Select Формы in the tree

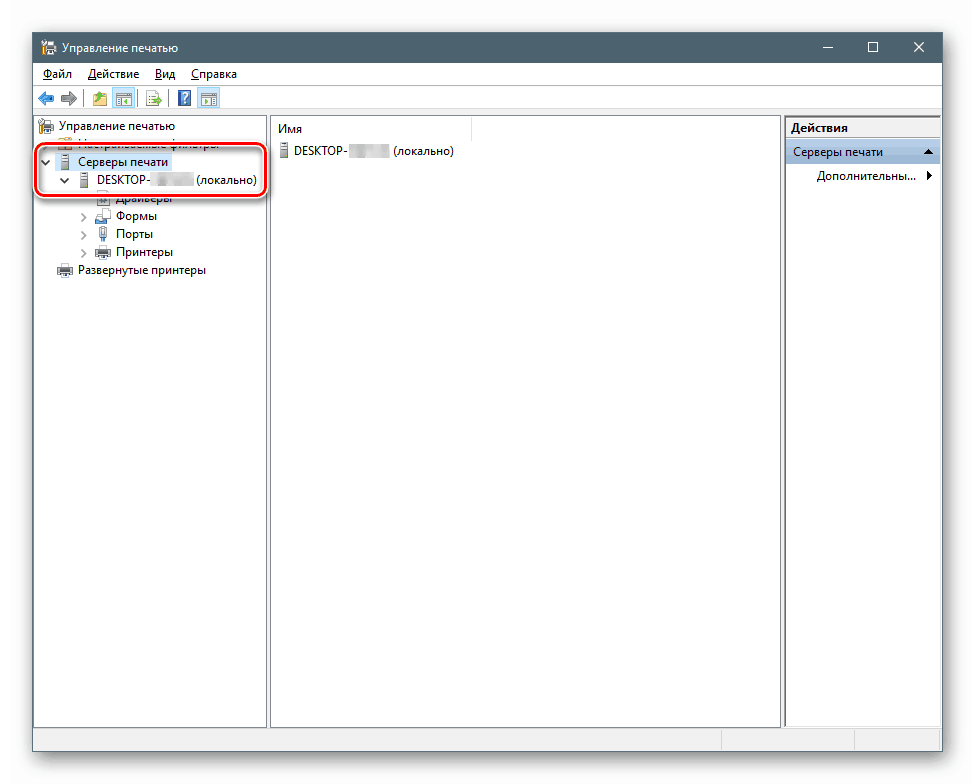pyautogui.click(x=136, y=216)
